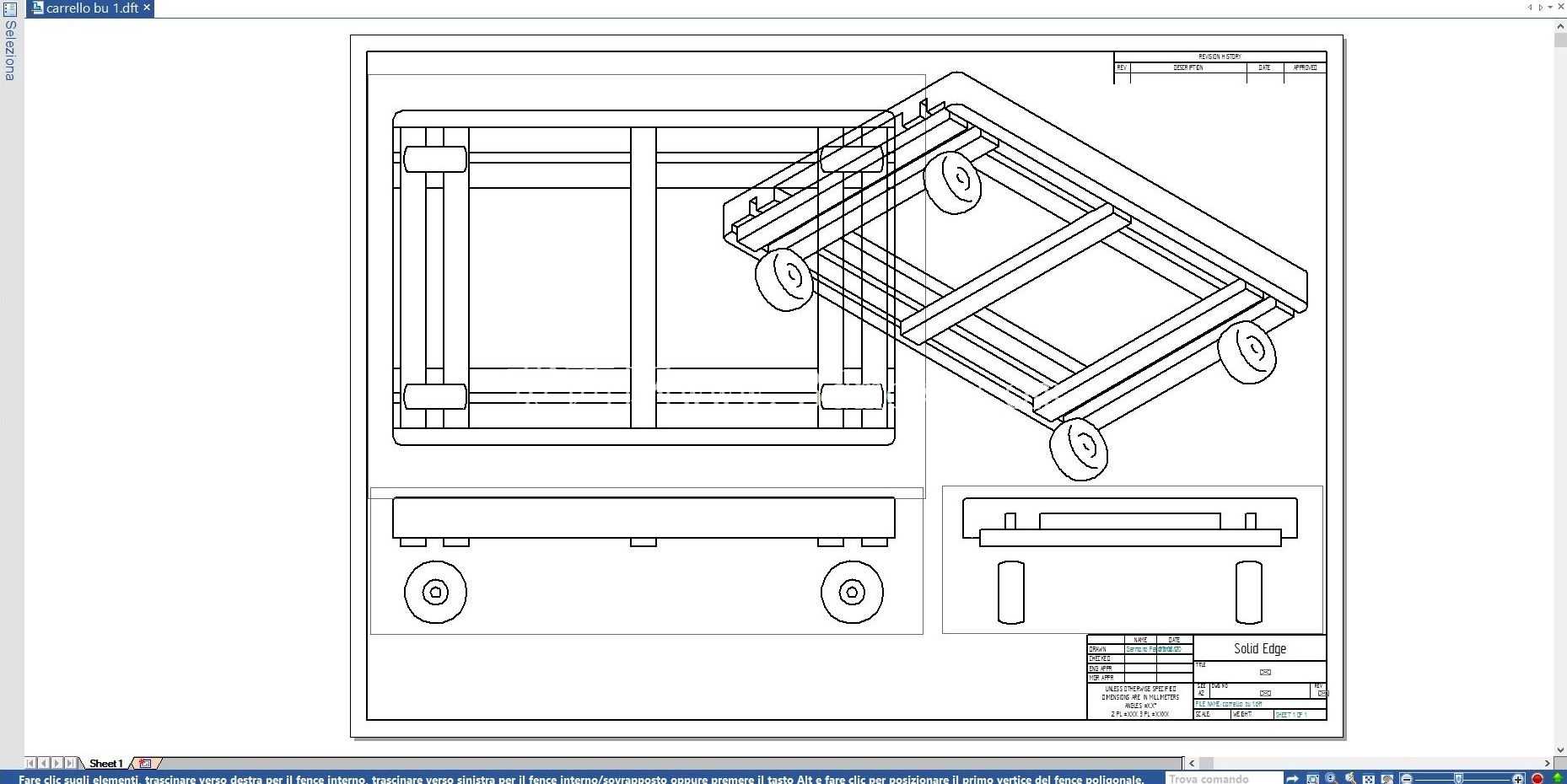
Task: Go to previous sheet tab arrow
Action: [44, 763]
